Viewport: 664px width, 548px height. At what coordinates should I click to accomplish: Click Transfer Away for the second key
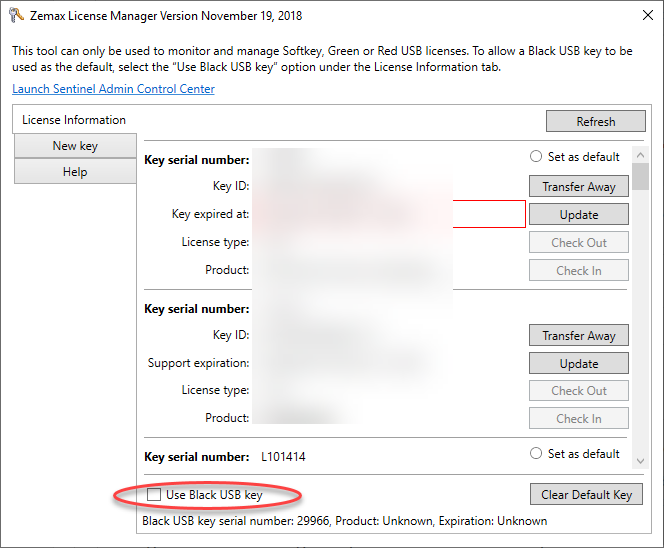[578, 335]
